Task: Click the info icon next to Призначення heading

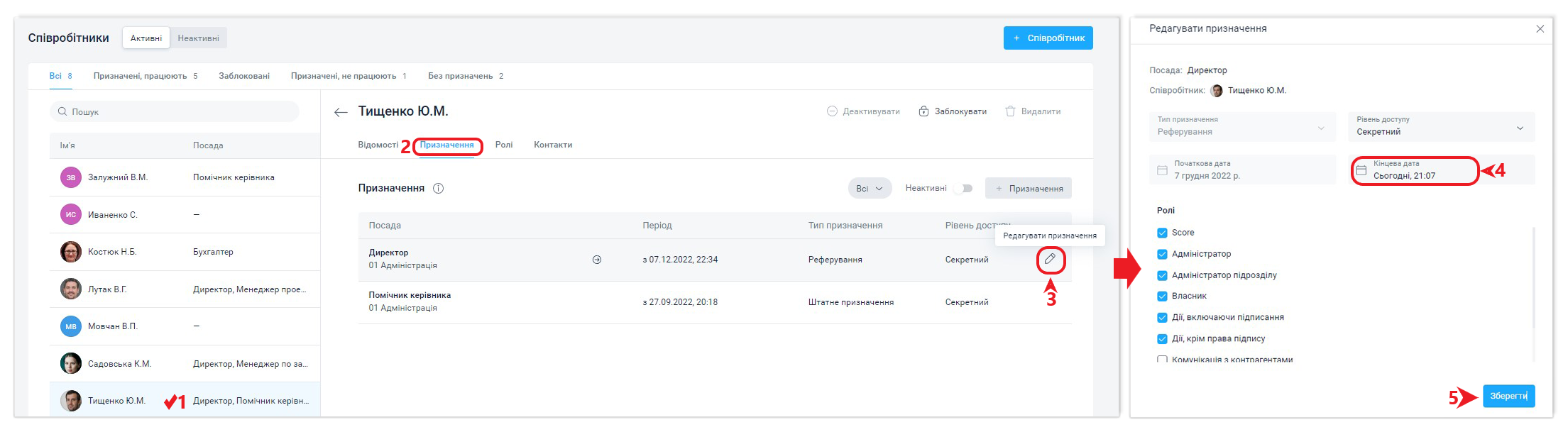Action: click(438, 189)
